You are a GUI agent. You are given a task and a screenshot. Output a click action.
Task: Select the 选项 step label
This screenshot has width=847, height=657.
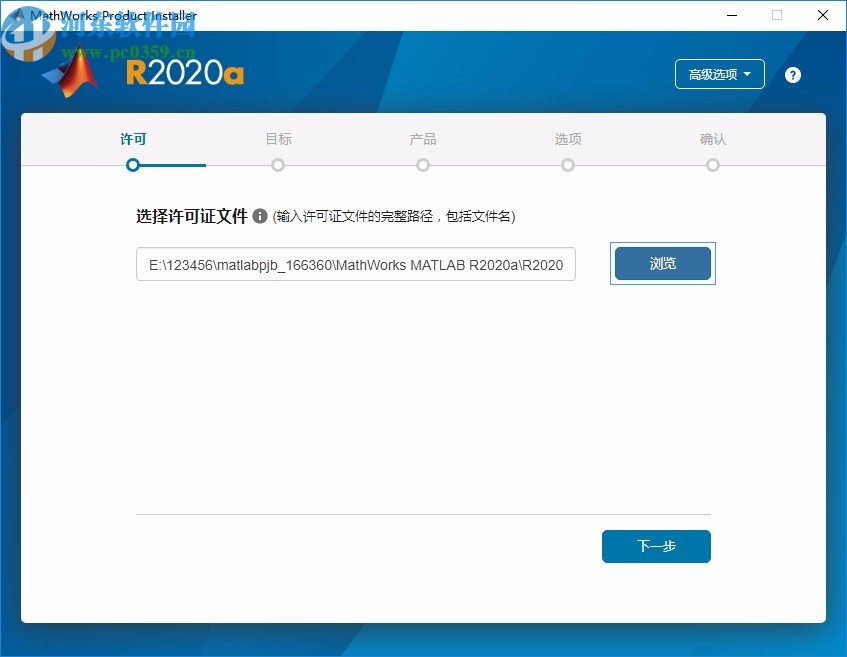(568, 139)
